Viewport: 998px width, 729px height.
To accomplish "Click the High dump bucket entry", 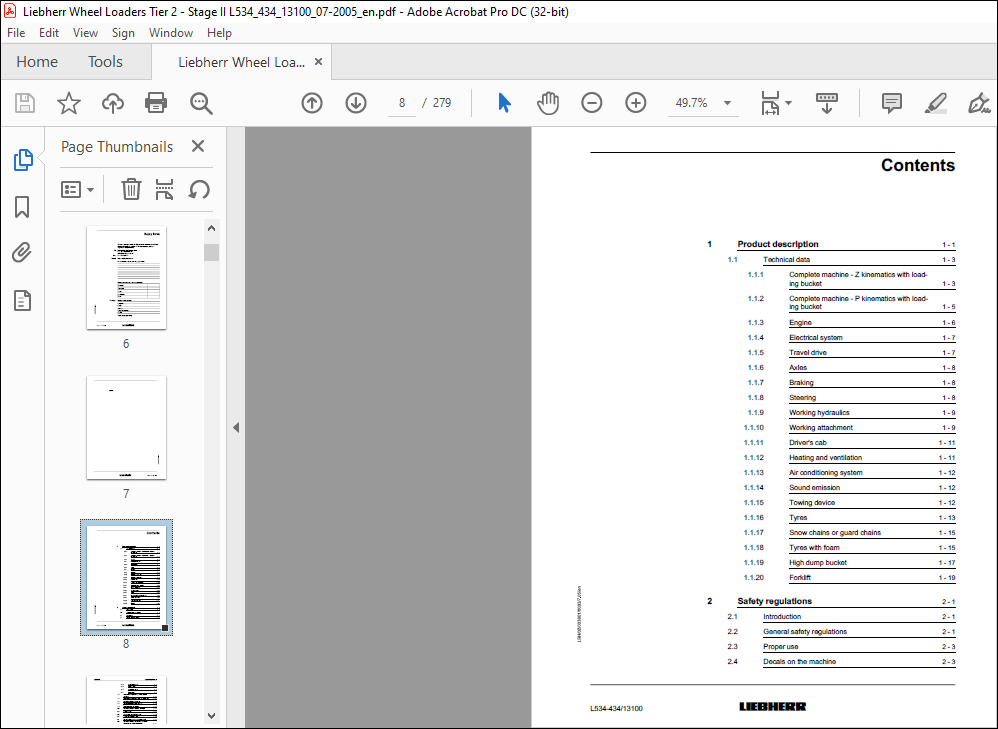I will pyautogui.click(x=818, y=562).
